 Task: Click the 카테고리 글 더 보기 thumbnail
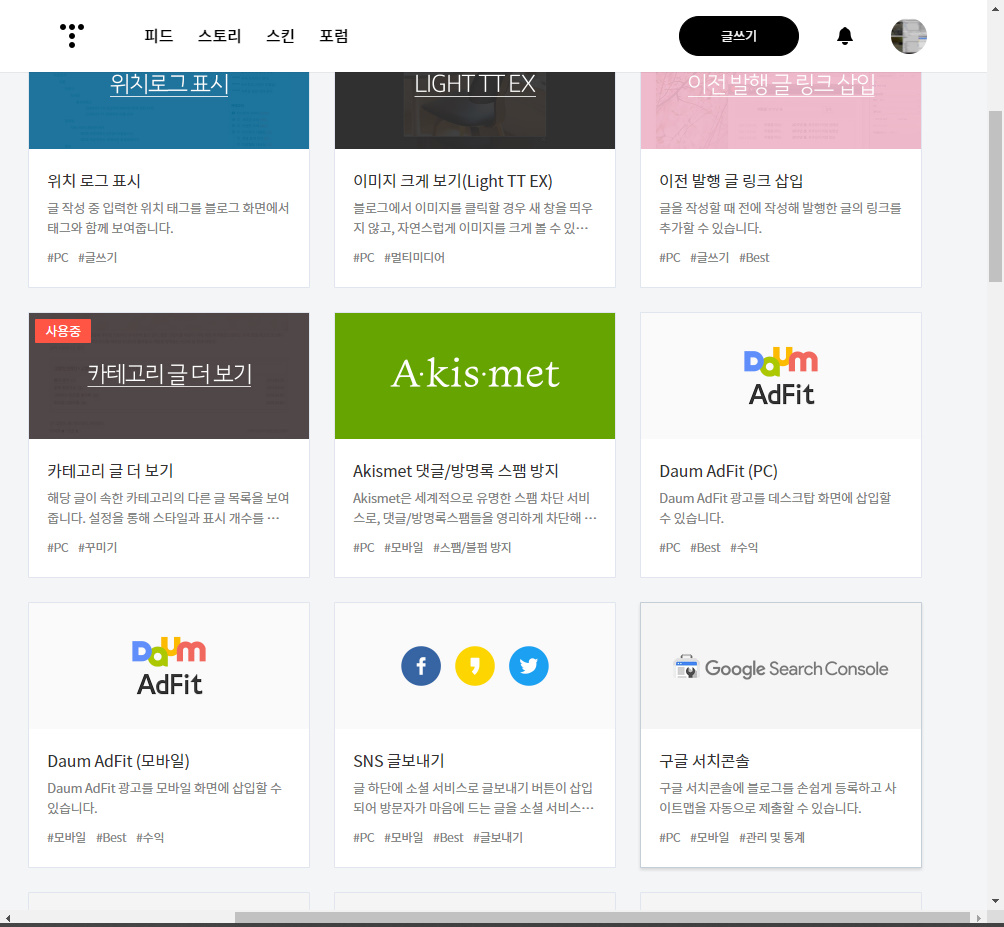coord(168,376)
